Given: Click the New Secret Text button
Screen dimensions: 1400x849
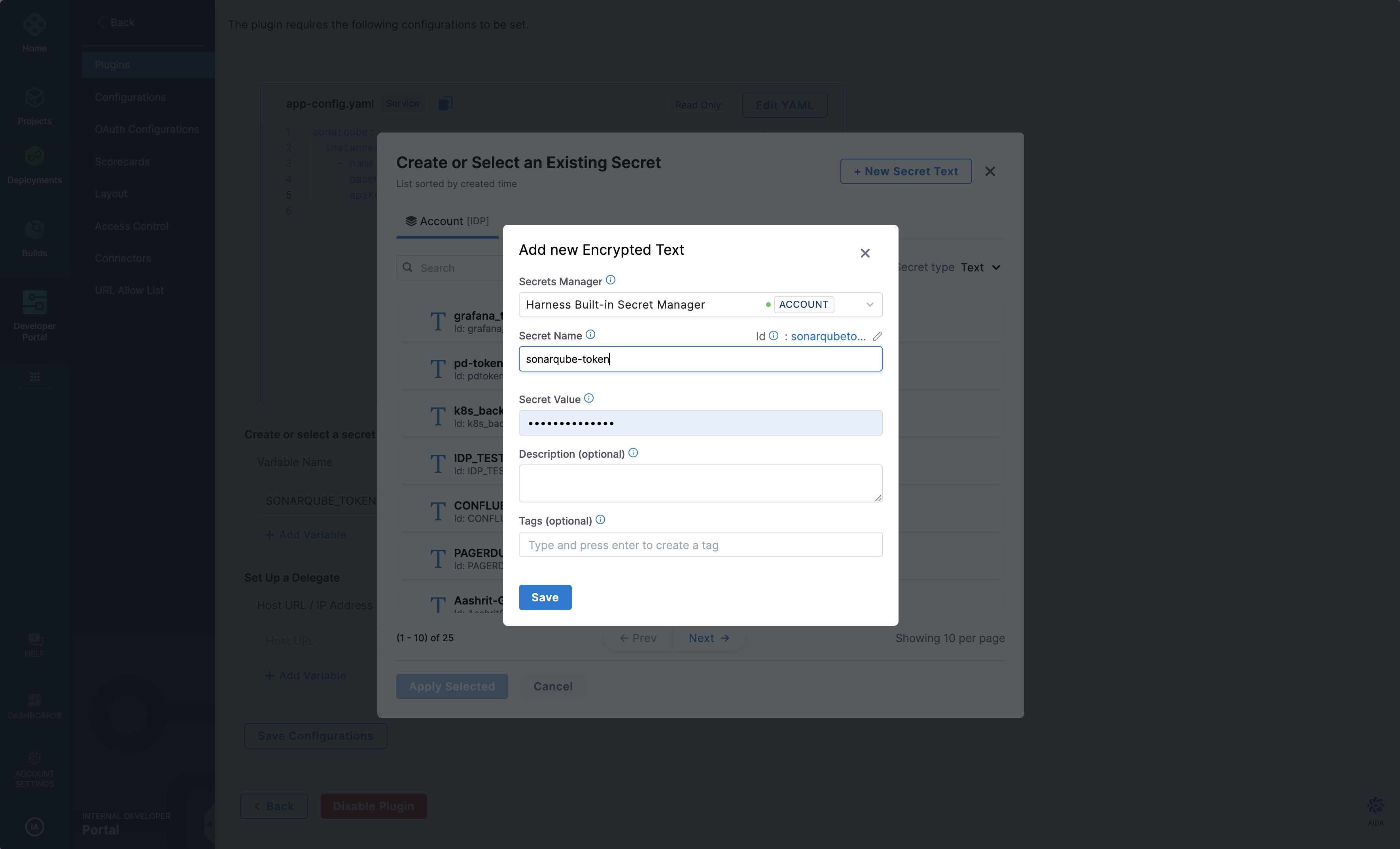Looking at the screenshot, I should pos(906,171).
